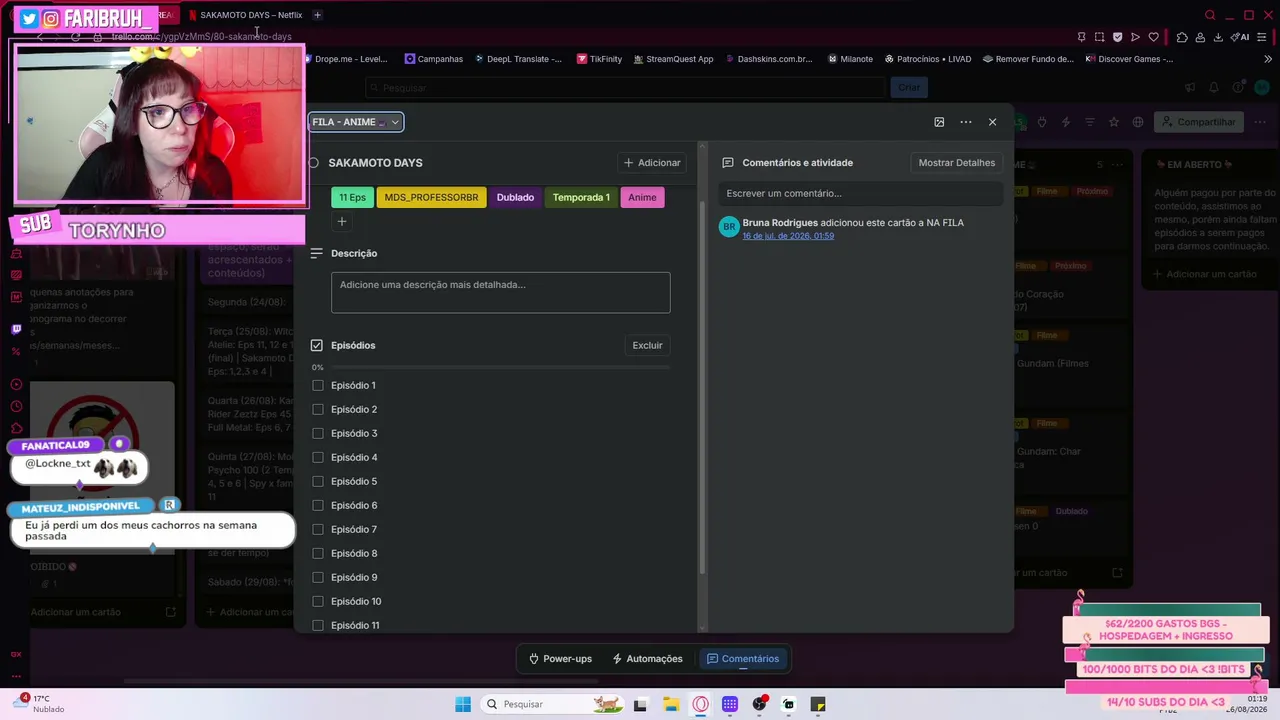Open the Windows Start menu
Screen dimensions: 1280x720
tap(463, 704)
